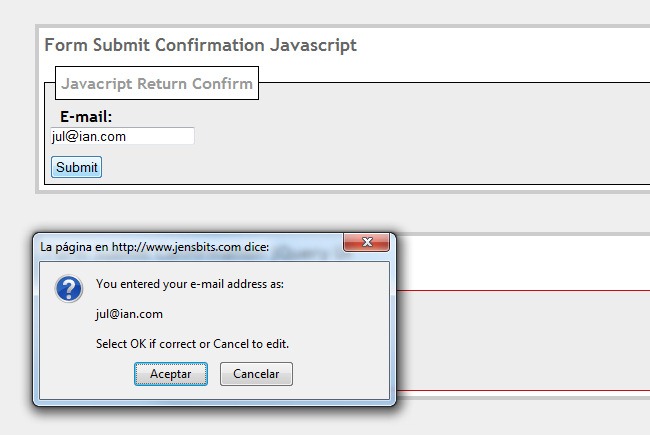Click the dialog's blank area beside Cancelar
The height and width of the screenshot is (435, 650).
point(340,374)
